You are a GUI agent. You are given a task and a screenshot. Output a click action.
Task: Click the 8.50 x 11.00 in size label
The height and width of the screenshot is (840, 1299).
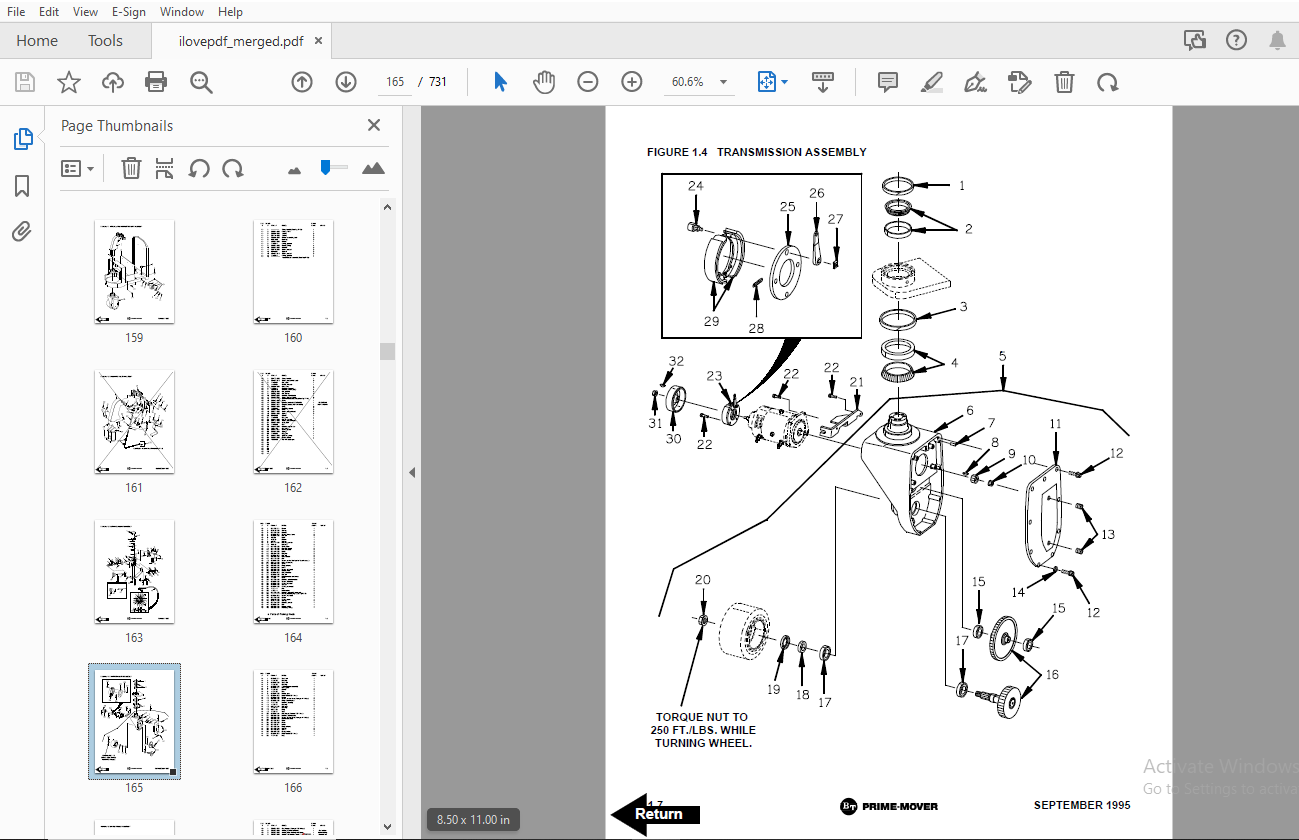pyautogui.click(x=473, y=820)
